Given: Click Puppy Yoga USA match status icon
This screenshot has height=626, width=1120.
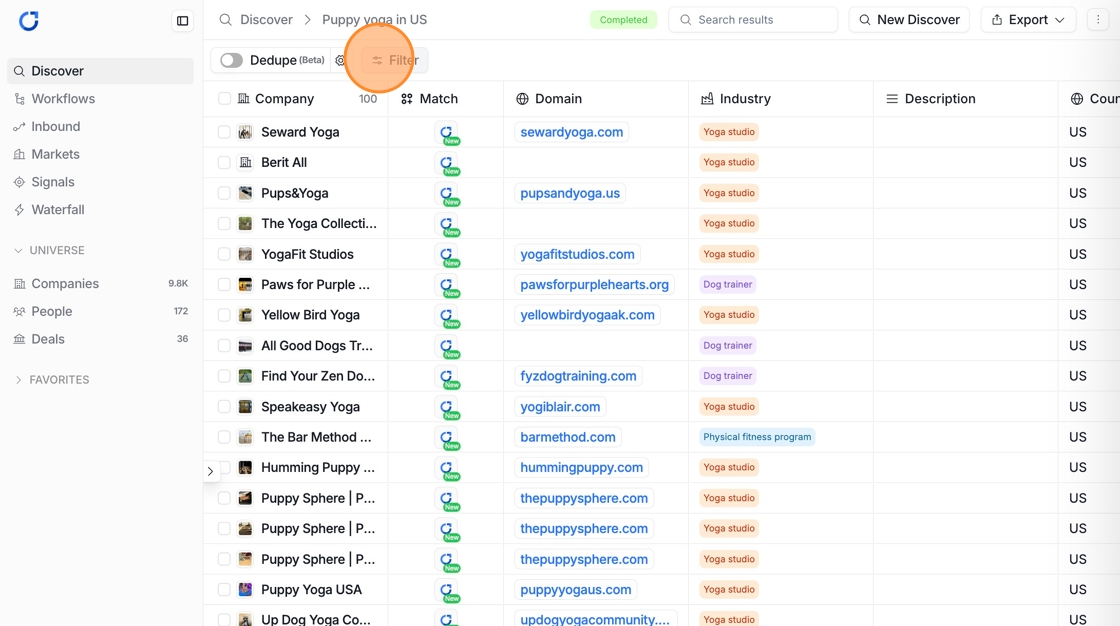Looking at the screenshot, I should [447, 590].
